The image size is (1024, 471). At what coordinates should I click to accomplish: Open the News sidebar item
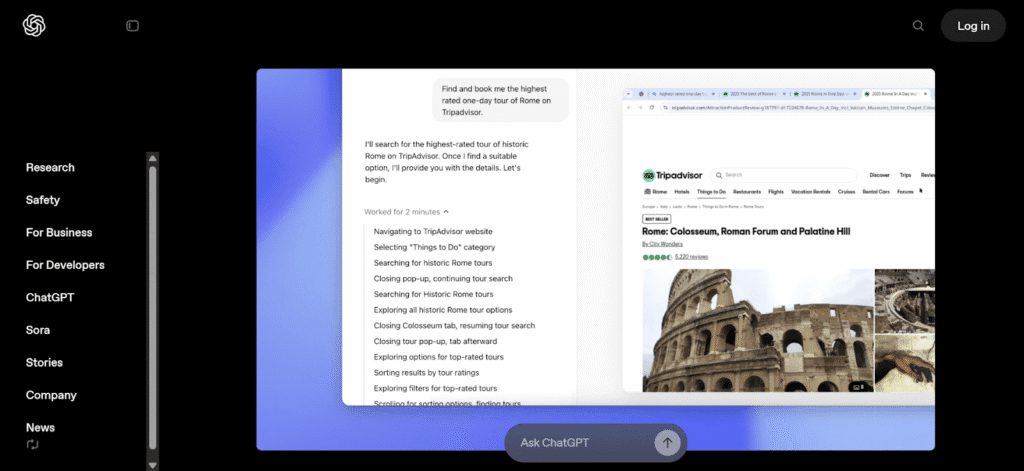(x=40, y=427)
